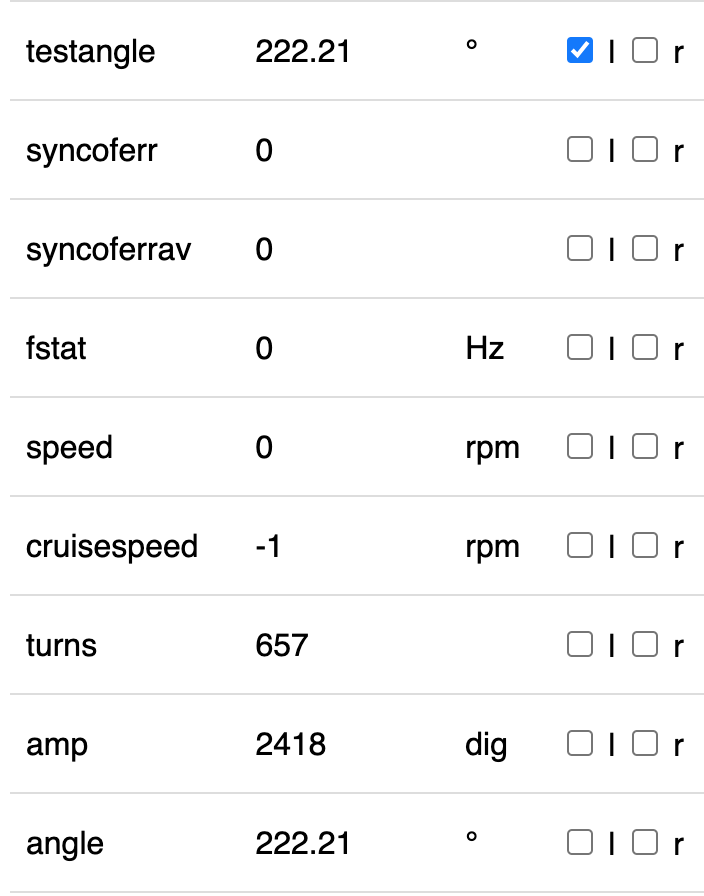704x896 pixels.
Task: Select the fstat r checkbox
Action: click(645, 347)
